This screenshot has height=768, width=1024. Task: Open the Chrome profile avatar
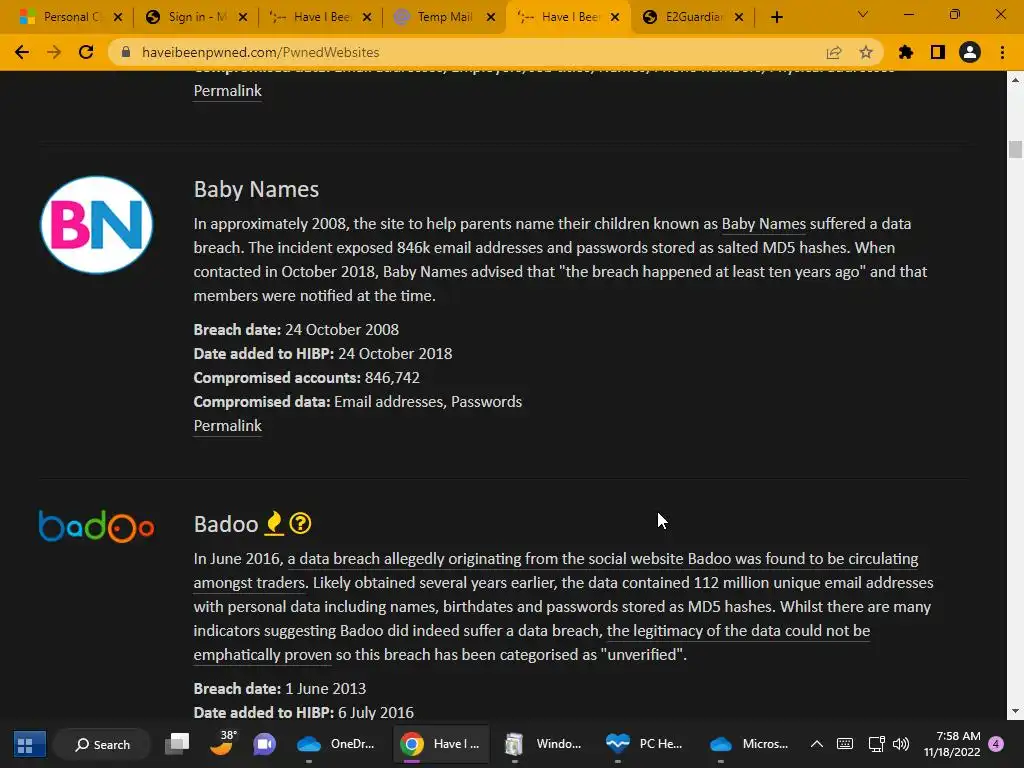[970, 52]
